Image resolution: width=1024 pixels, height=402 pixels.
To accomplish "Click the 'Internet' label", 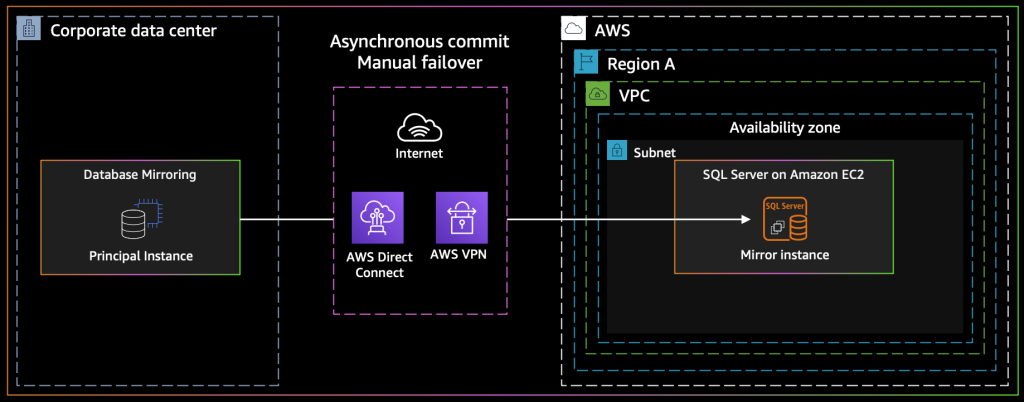I will [419, 154].
